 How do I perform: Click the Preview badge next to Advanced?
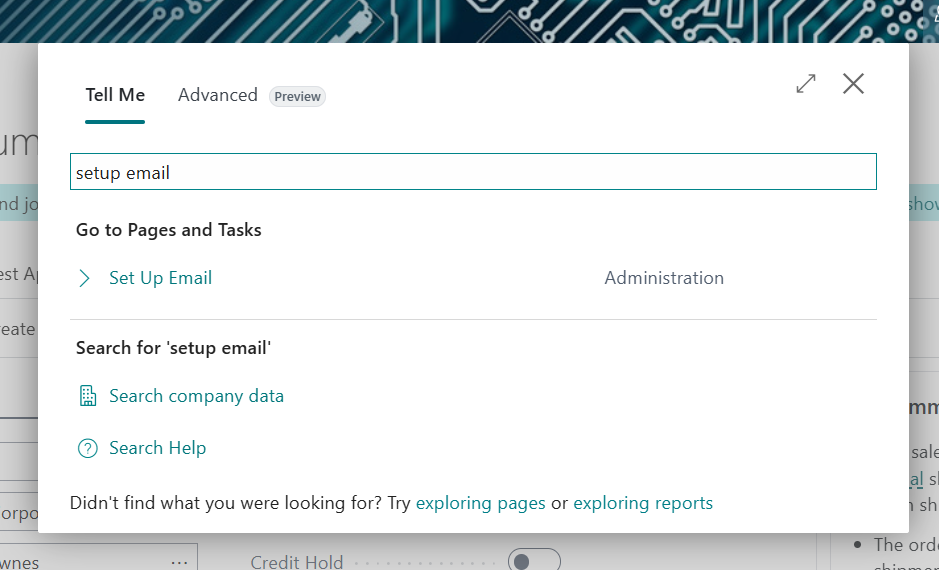298,96
